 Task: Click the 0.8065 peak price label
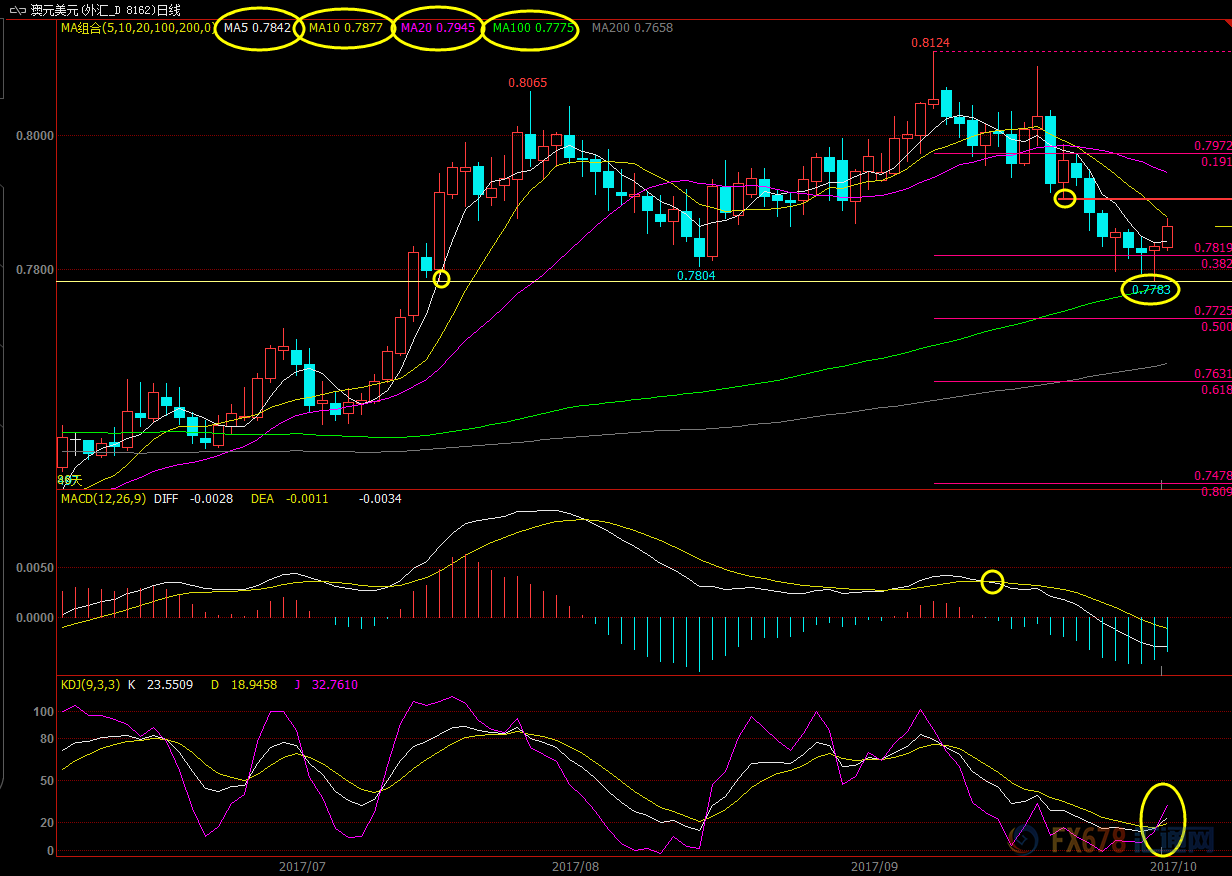(527, 83)
